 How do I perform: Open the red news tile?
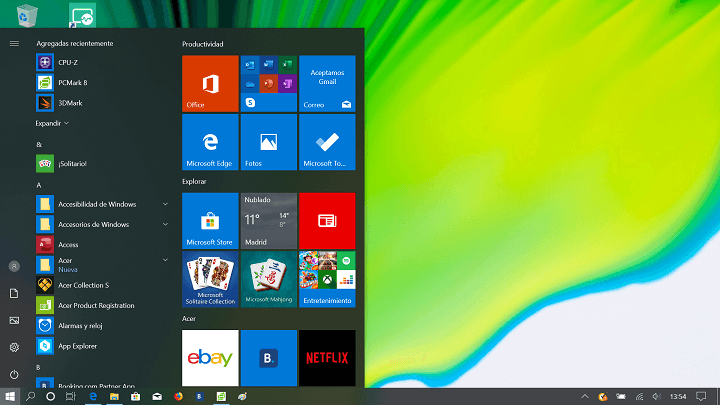point(327,221)
